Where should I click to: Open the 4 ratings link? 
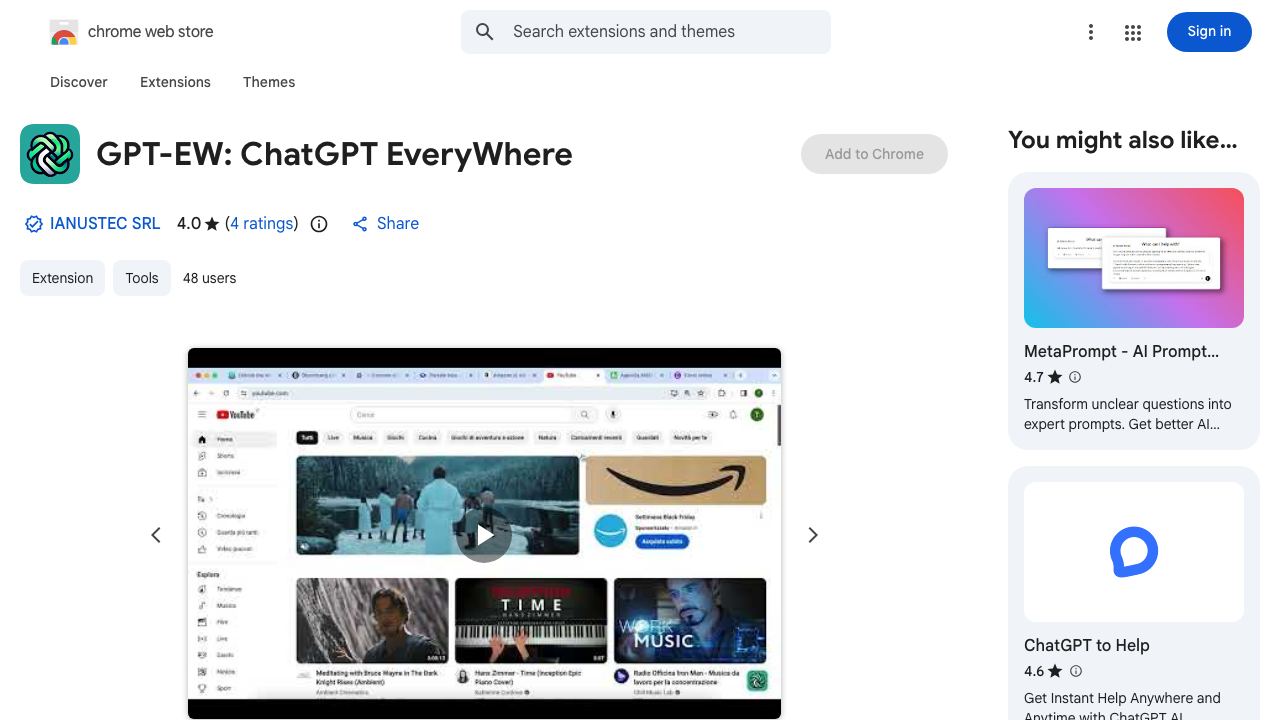pos(262,224)
